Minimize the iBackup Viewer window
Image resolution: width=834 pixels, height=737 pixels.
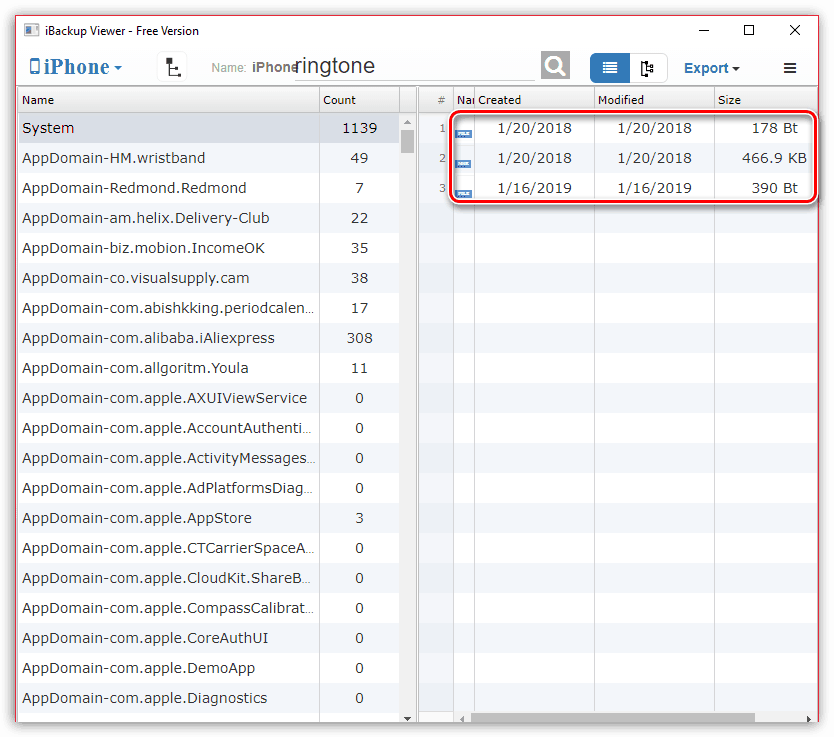(704, 30)
